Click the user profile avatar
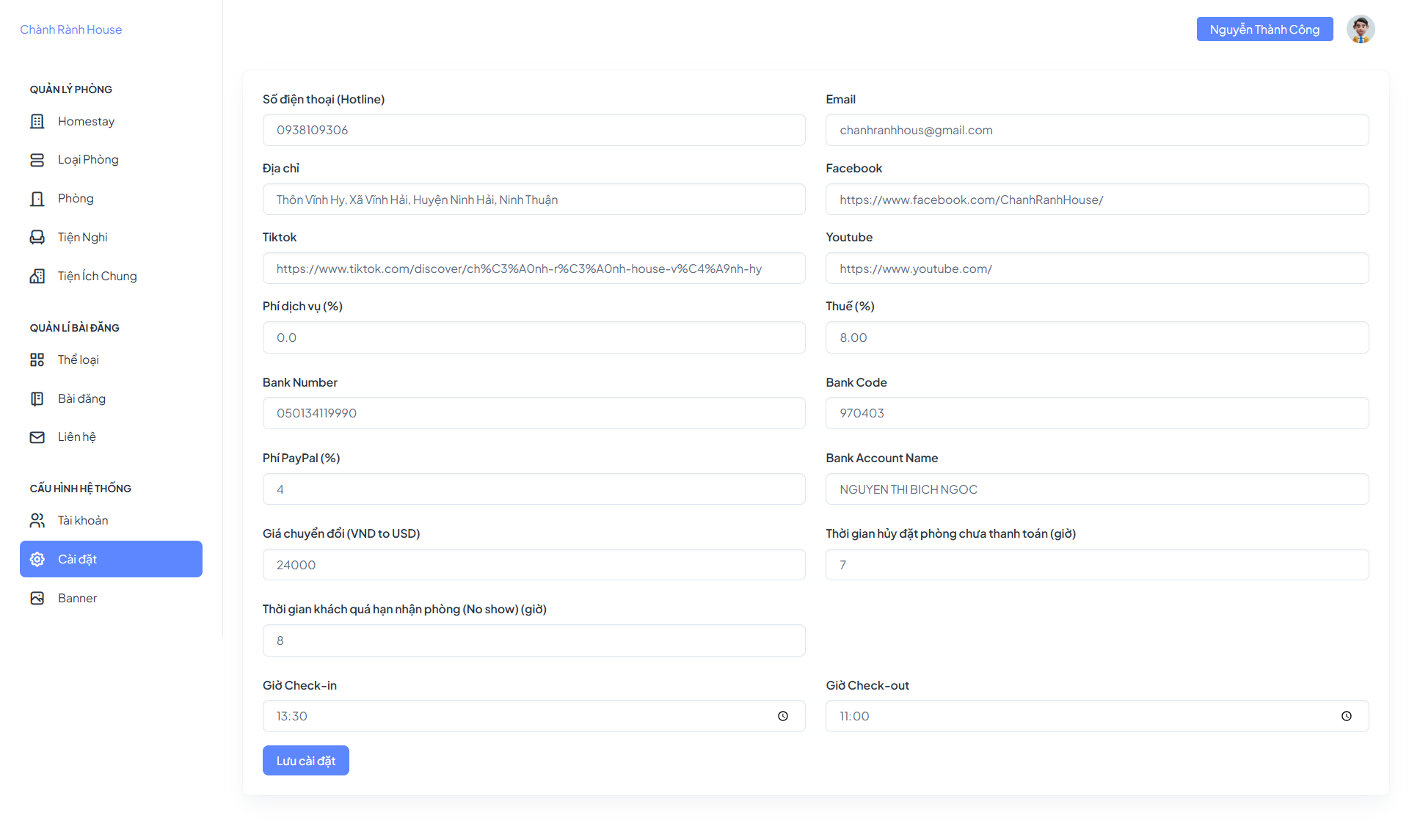The height and width of the screenshot is (840, 1409). (x=1361, y=29)
